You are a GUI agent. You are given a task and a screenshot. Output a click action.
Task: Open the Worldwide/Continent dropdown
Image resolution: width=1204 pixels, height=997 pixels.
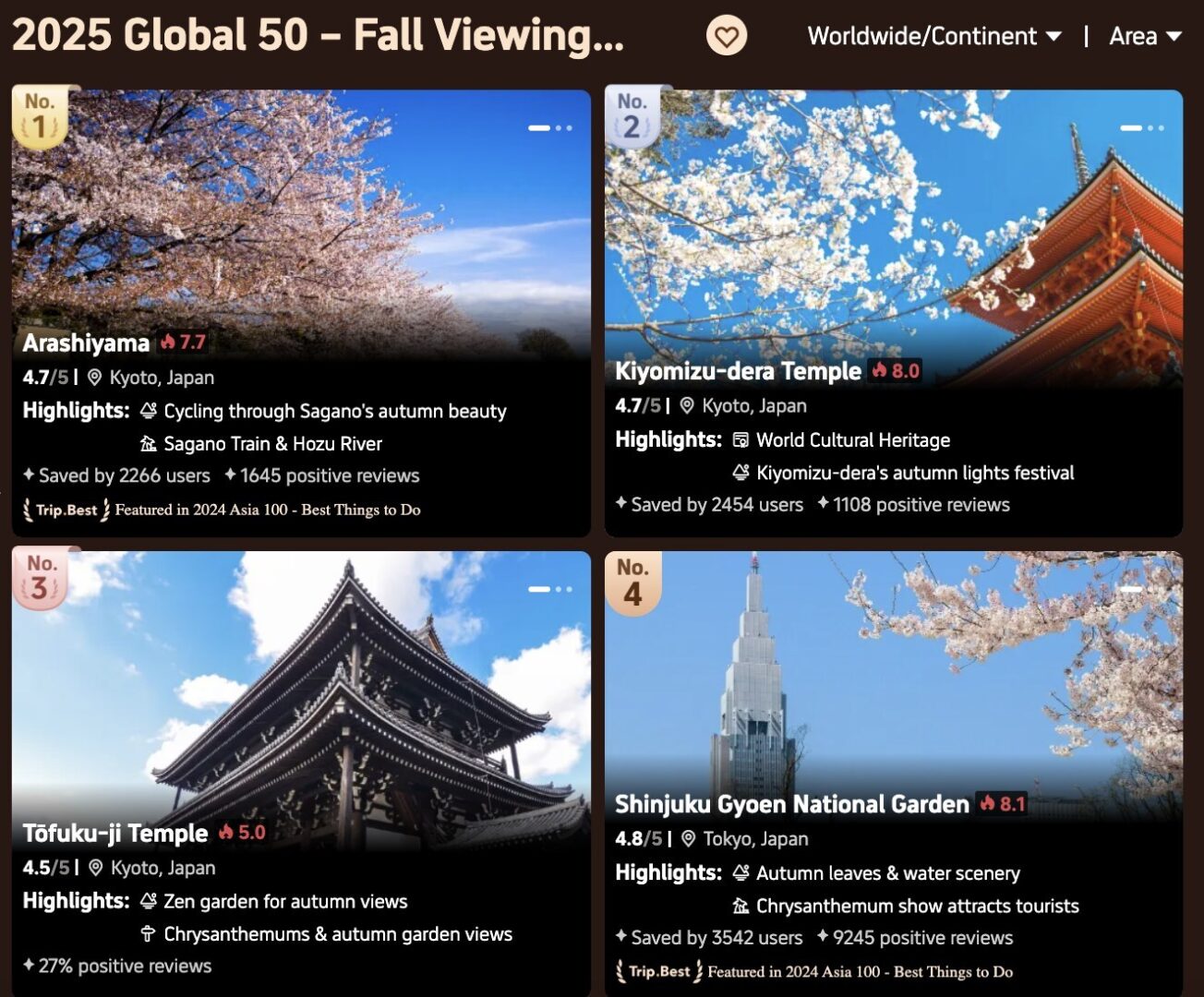point(933,36)
